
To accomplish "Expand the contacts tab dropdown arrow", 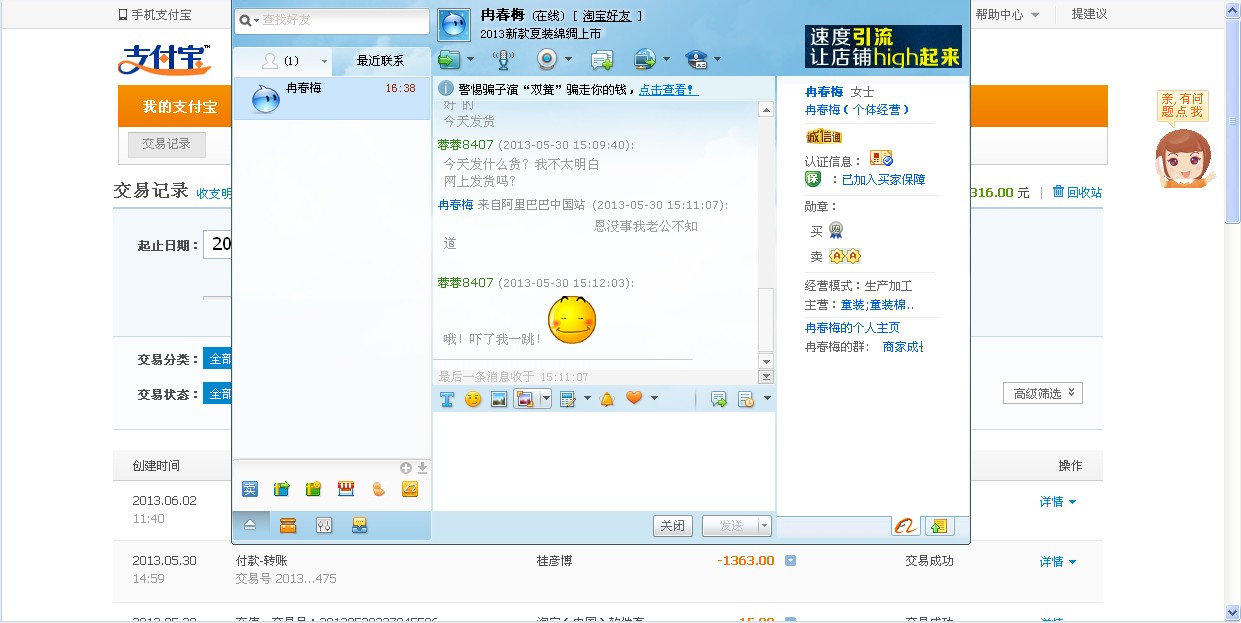I will pyautogui.click(x=323, y=61).
